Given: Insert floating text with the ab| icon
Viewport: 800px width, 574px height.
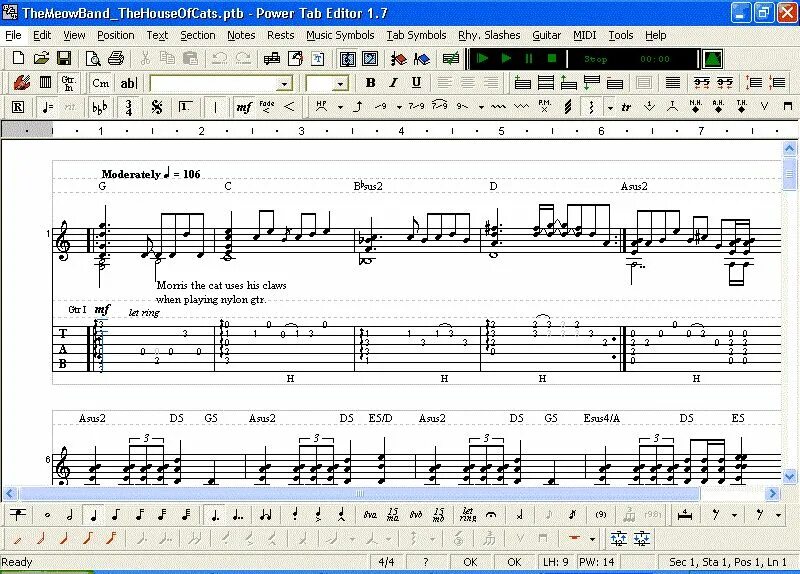Looking at the screenshot, I should (129, 82).
